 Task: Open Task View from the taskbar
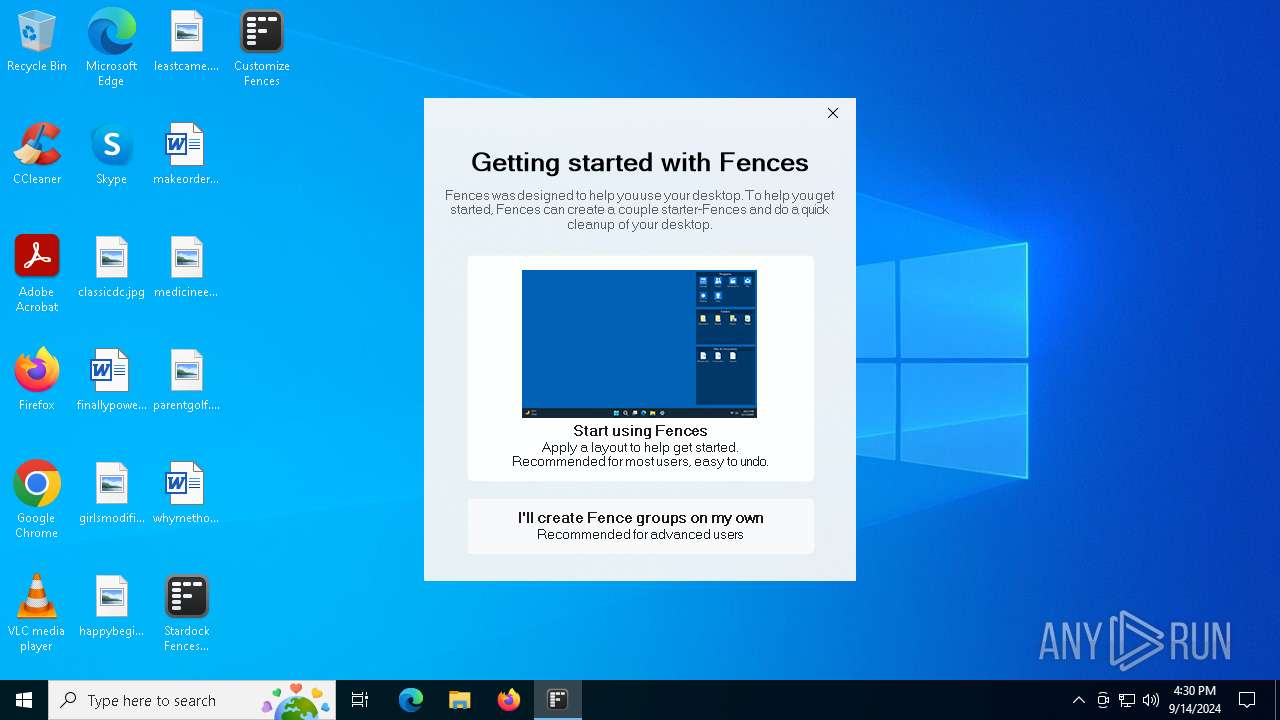[360, 700]
